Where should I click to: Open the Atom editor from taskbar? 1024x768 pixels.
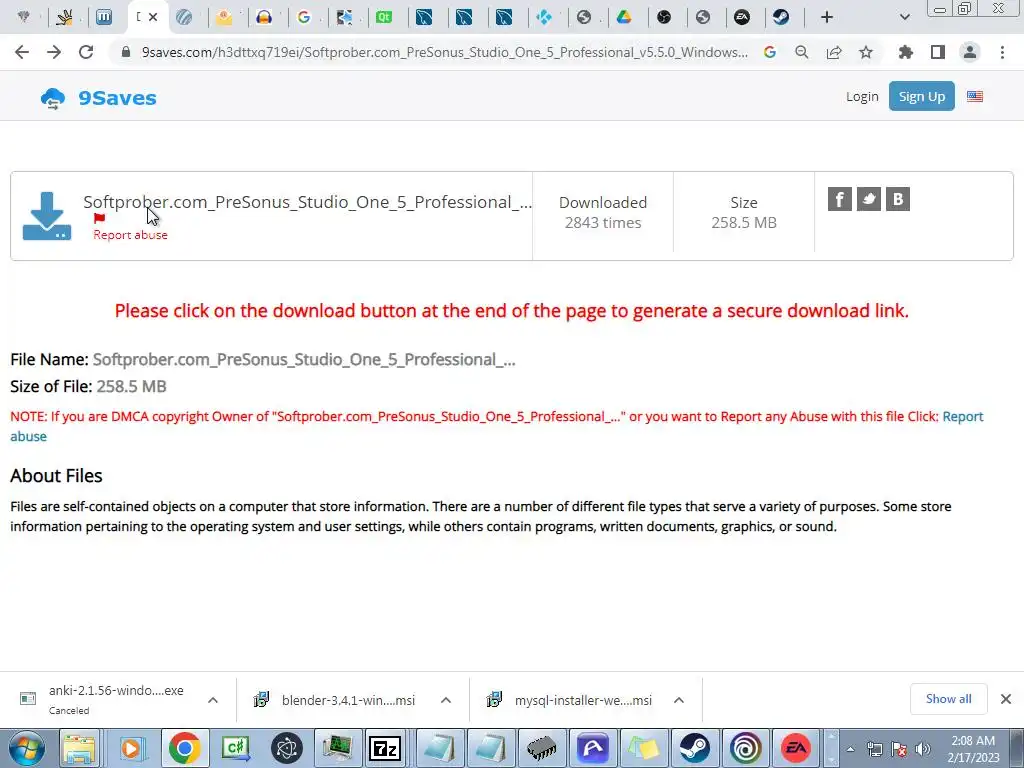pos(287,748)
